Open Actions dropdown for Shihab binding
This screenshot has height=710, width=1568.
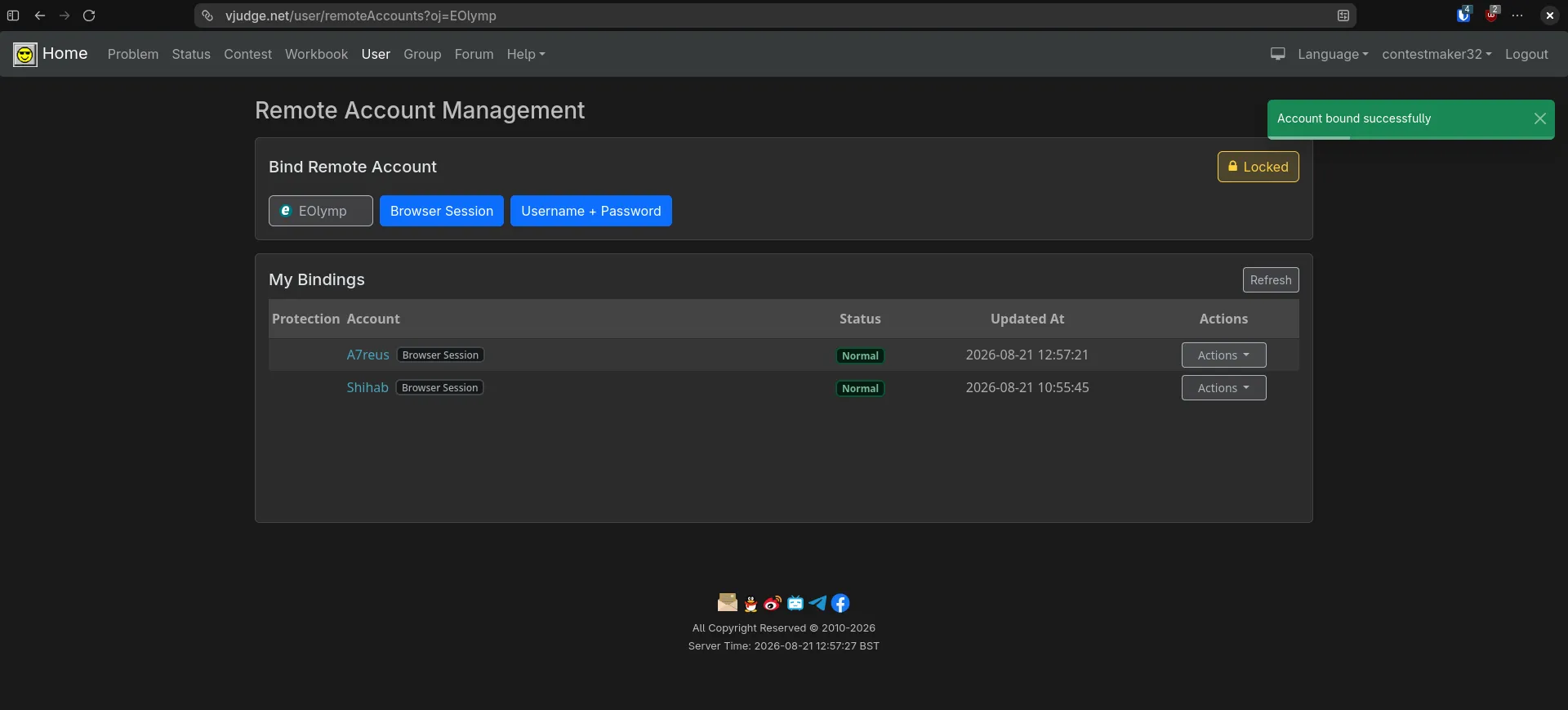coord(1223,388)
